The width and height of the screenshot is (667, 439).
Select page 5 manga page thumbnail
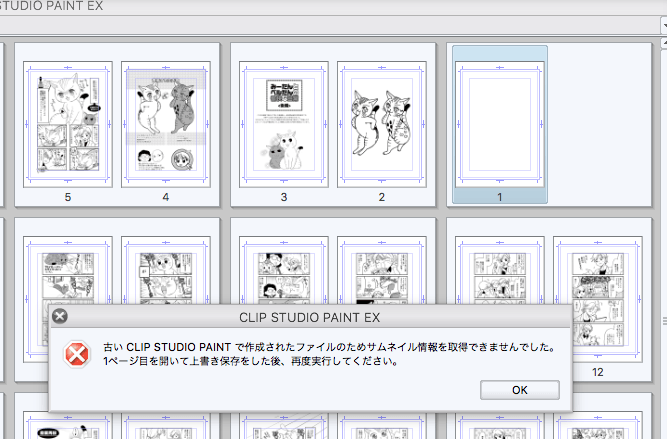click(x=68, y=124)
